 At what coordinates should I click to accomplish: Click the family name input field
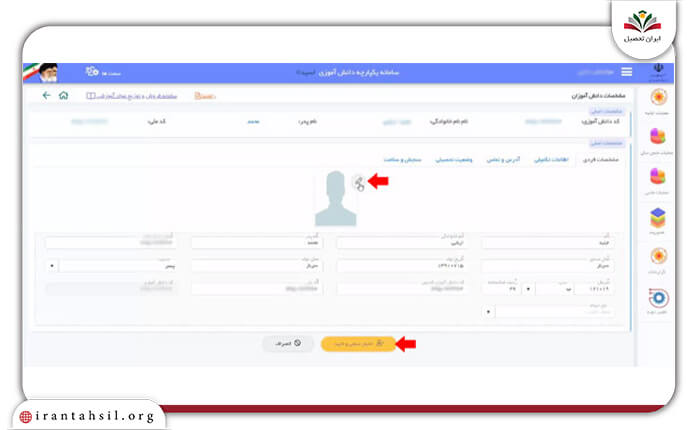pos(402,242)
